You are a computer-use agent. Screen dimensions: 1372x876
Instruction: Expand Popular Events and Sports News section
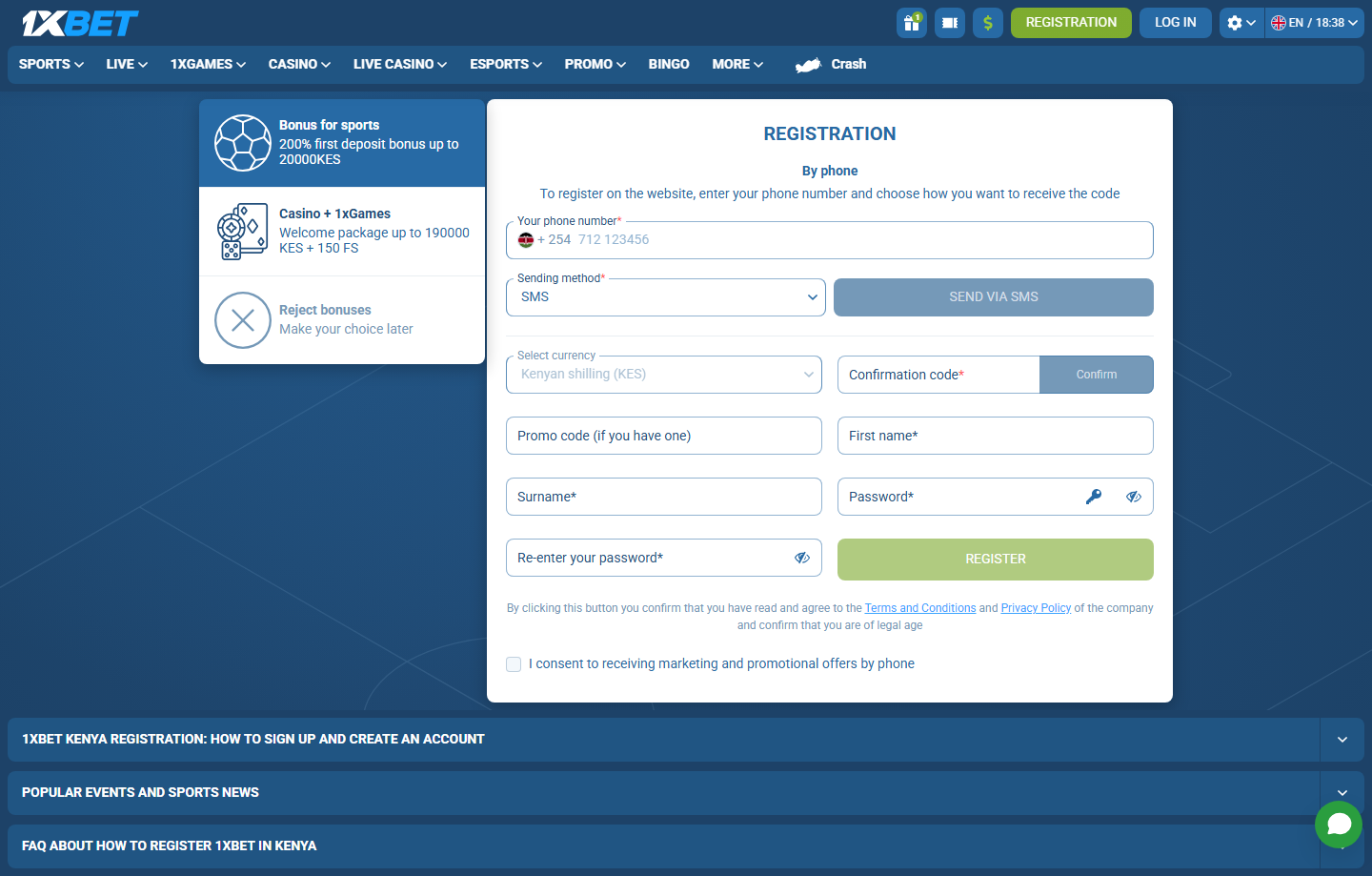click(1342, 793)
